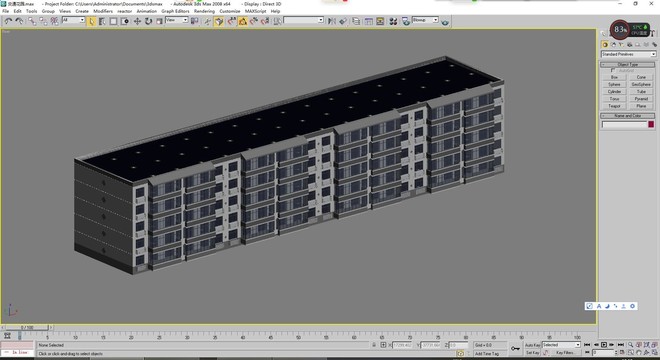Open the Modifiers menu
Viewport: 660px width, 360px height.
click(103, 11)
